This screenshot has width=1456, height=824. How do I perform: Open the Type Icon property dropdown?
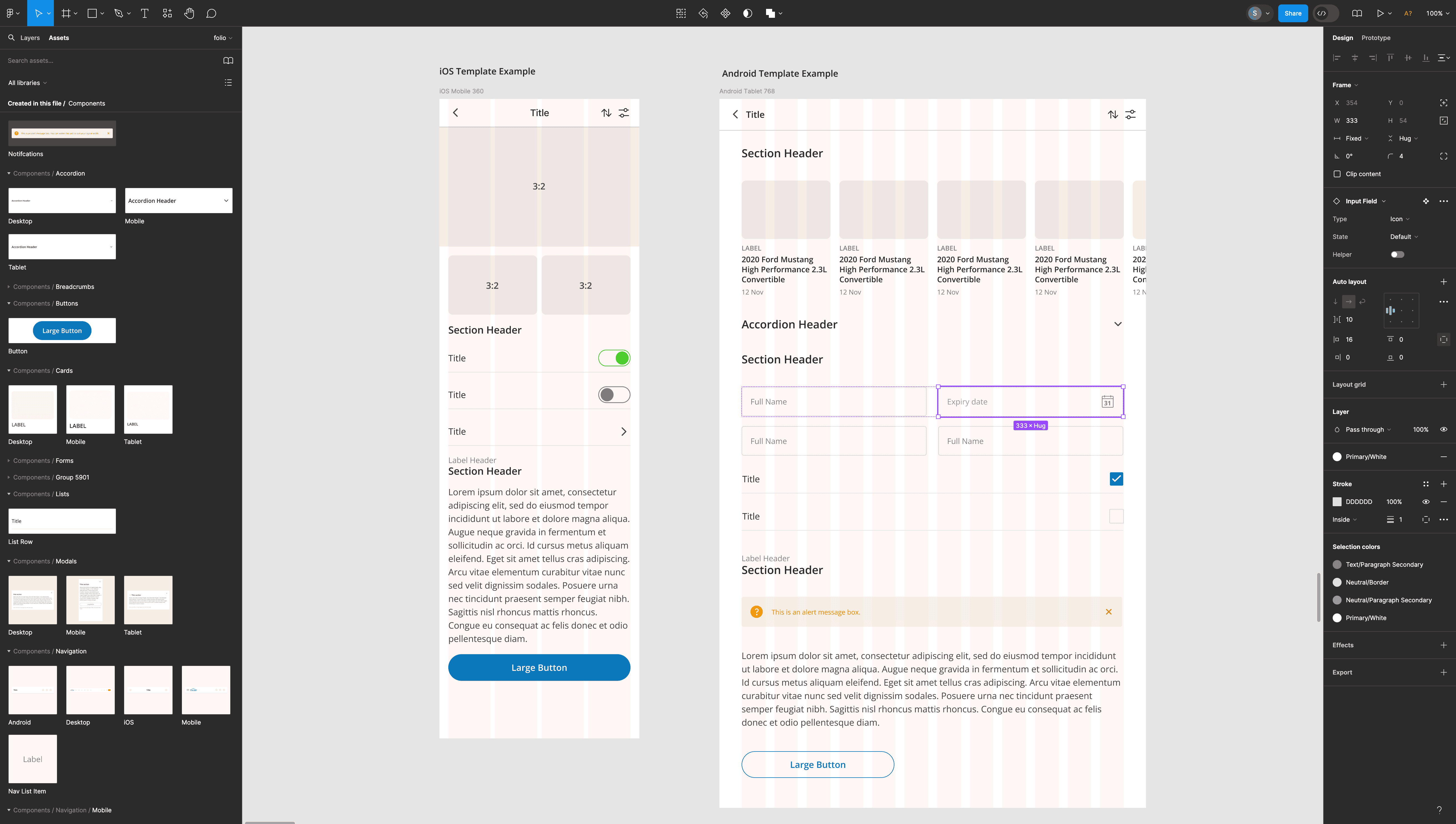[1399, 219]
